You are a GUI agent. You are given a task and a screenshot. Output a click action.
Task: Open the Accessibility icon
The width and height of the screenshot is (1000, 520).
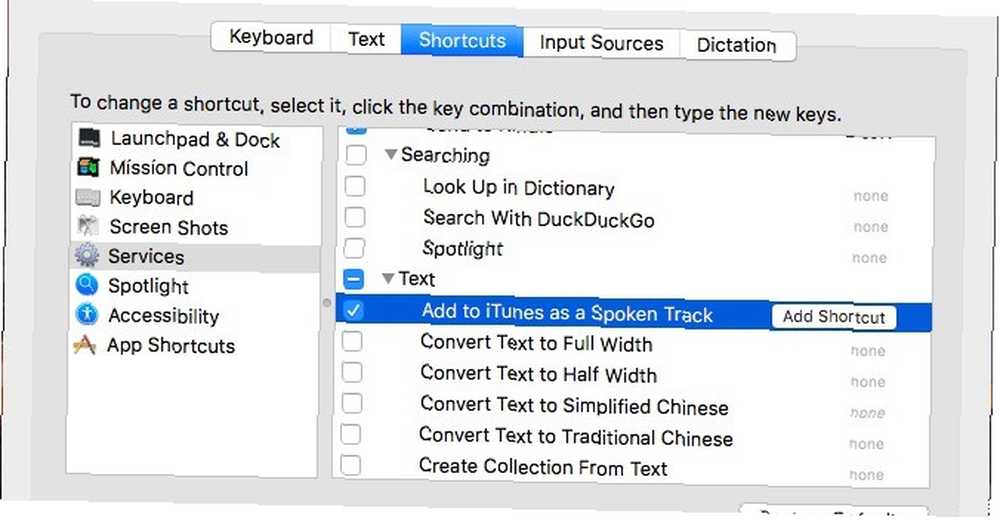tap(87, 314)
